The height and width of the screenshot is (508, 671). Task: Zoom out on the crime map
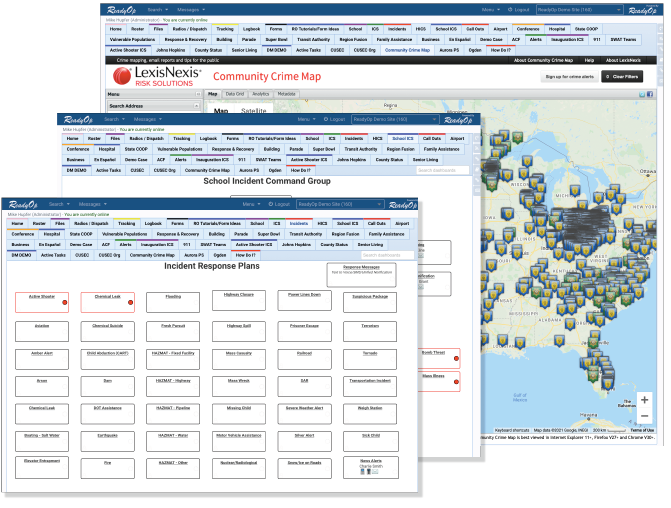(x=644, y=416)
